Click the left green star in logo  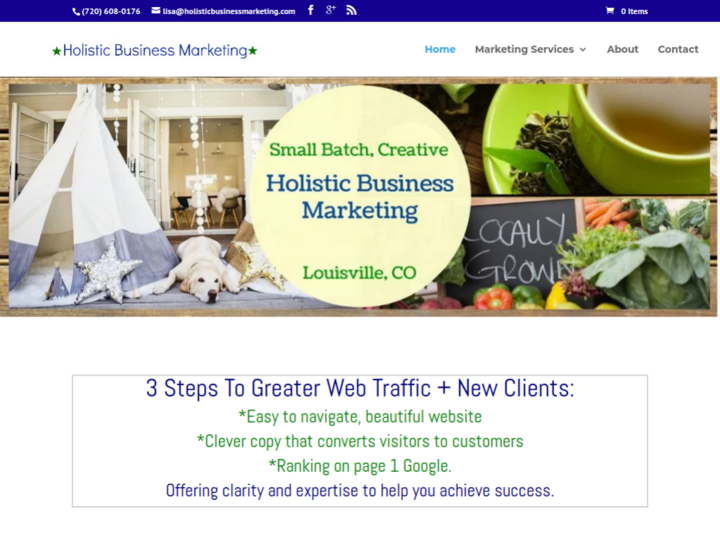[57, 51]
